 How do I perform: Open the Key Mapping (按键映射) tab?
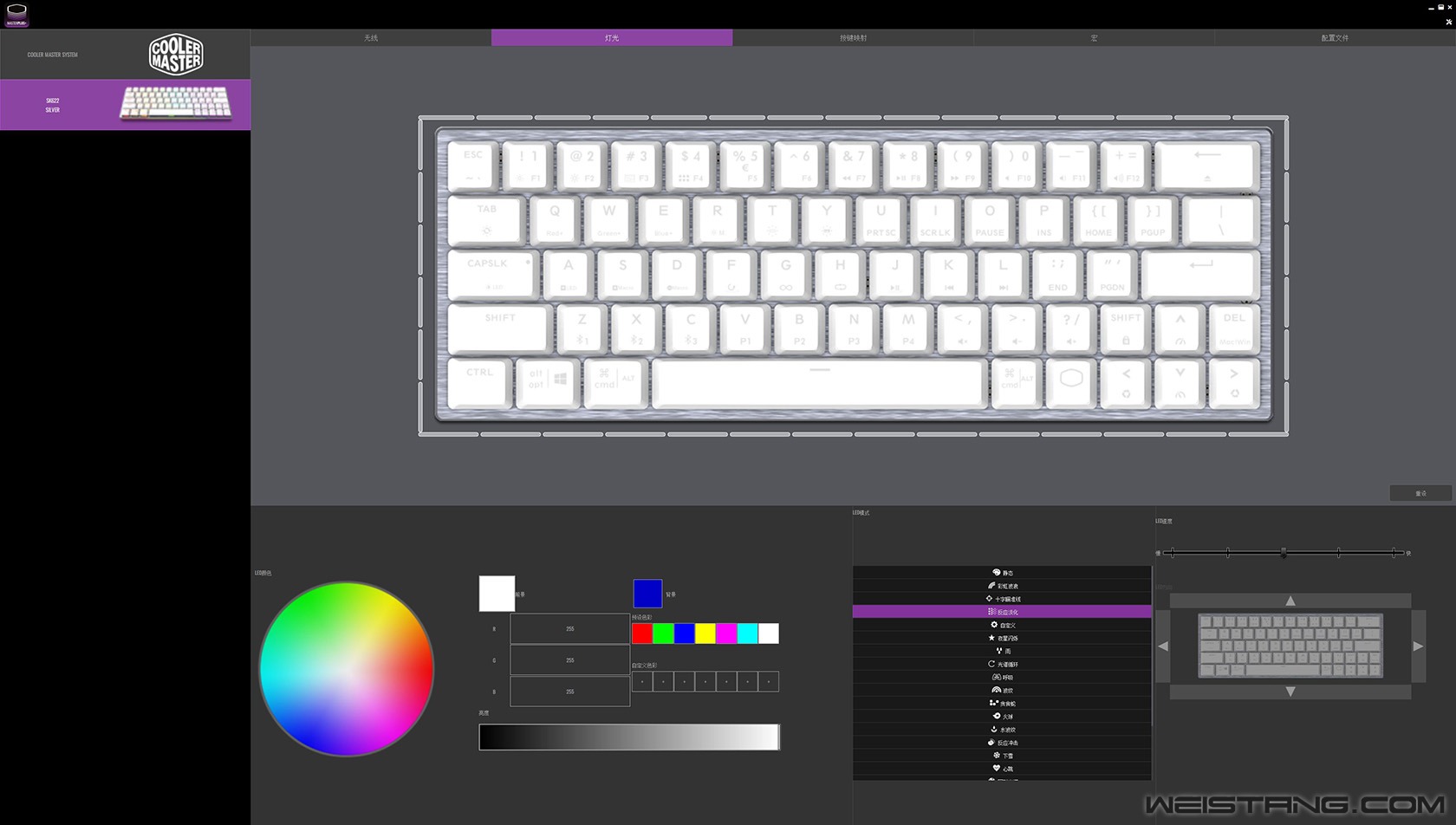(853, 38)
